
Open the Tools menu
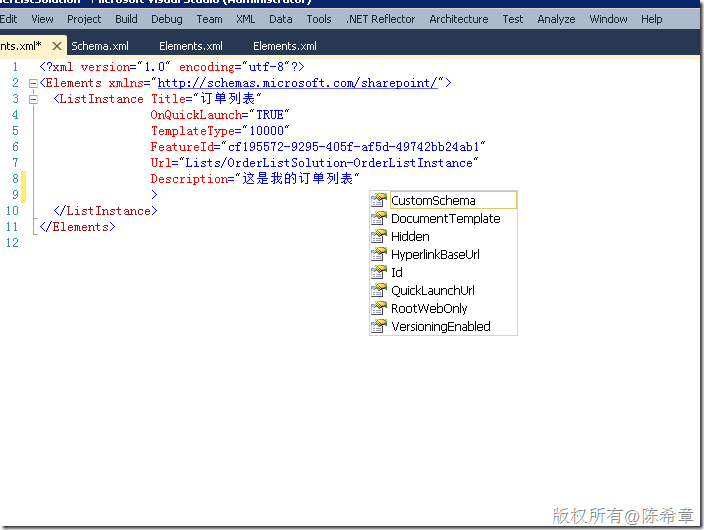click(319, 19)
